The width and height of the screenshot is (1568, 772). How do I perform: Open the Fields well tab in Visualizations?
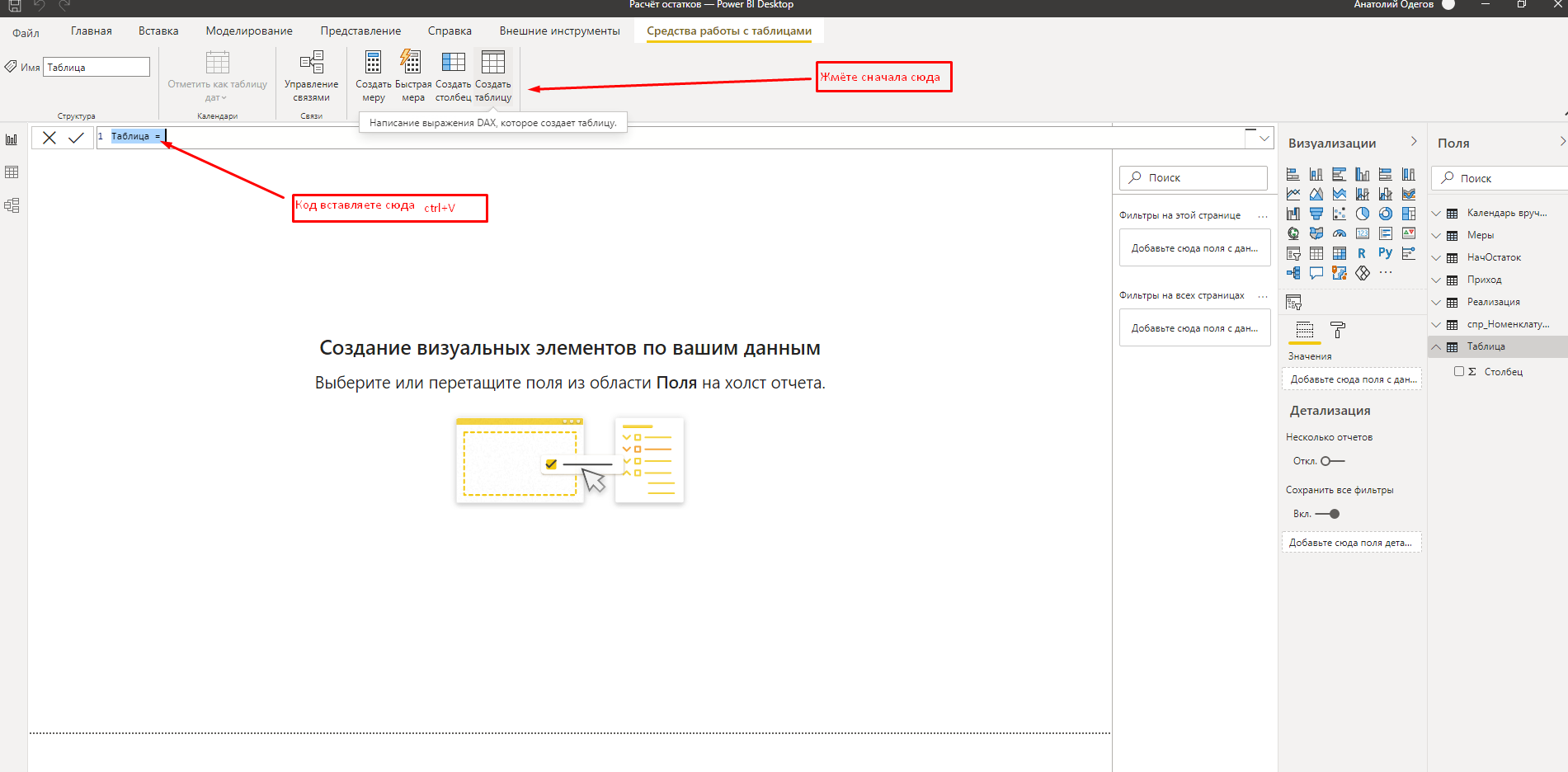pos(1305,330)
